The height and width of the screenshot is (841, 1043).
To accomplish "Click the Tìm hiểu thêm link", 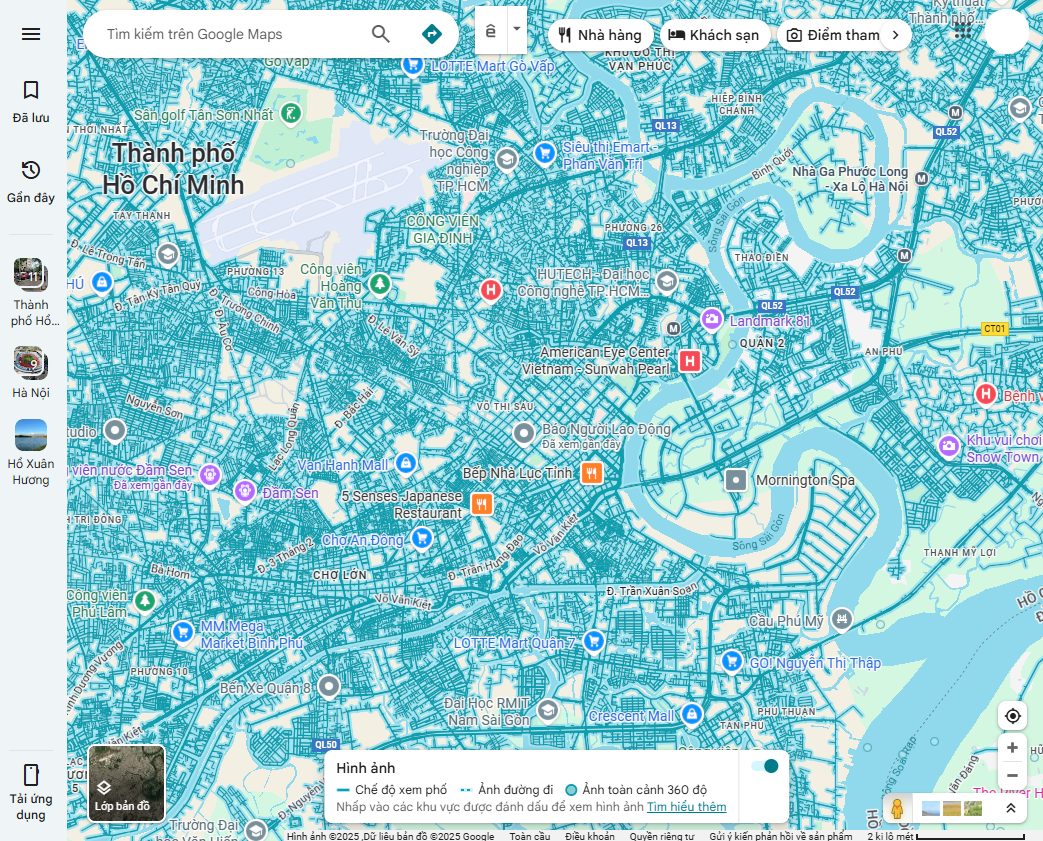I will pyautogui.click(x=686, y=807).
